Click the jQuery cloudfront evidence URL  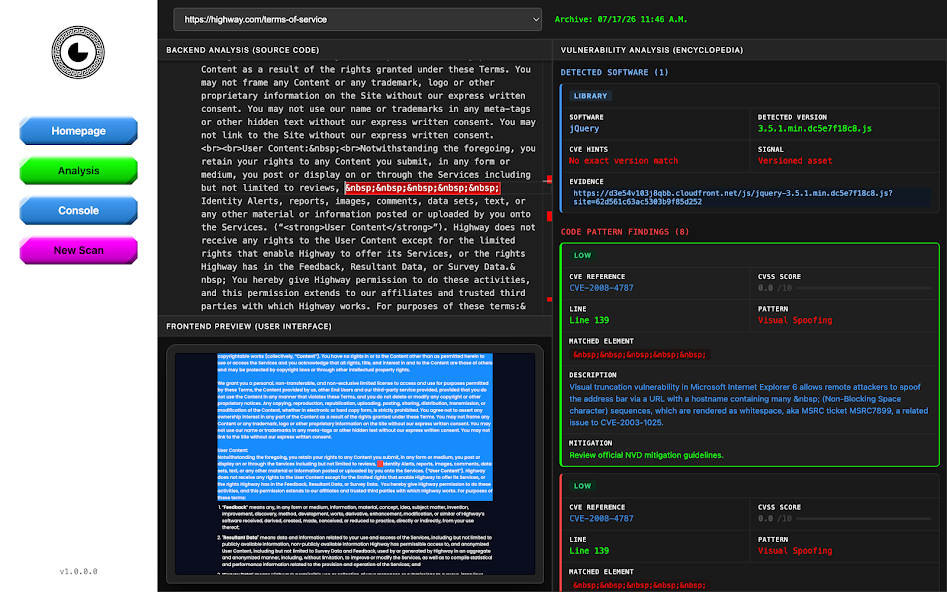(x=733, y=198)
